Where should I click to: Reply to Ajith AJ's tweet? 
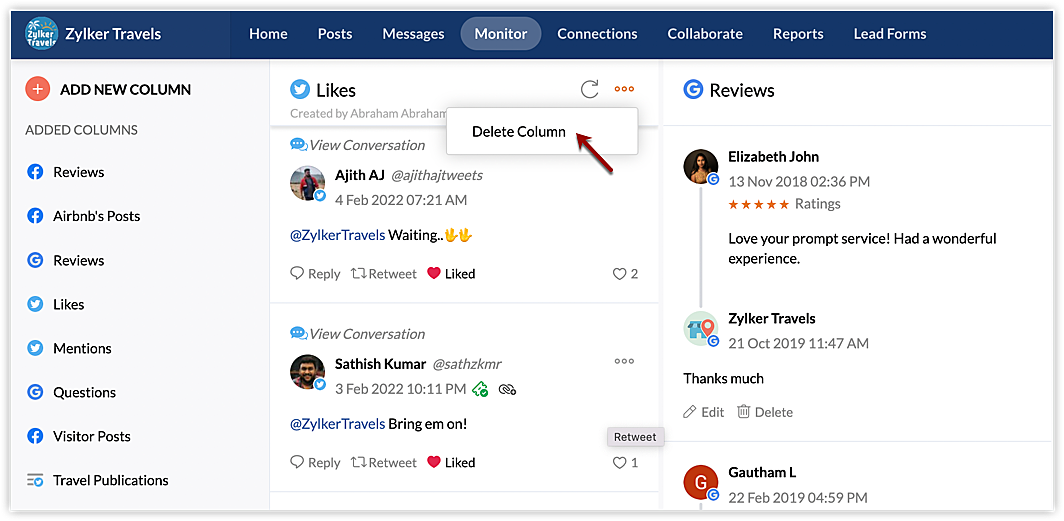tap(316, 274)
